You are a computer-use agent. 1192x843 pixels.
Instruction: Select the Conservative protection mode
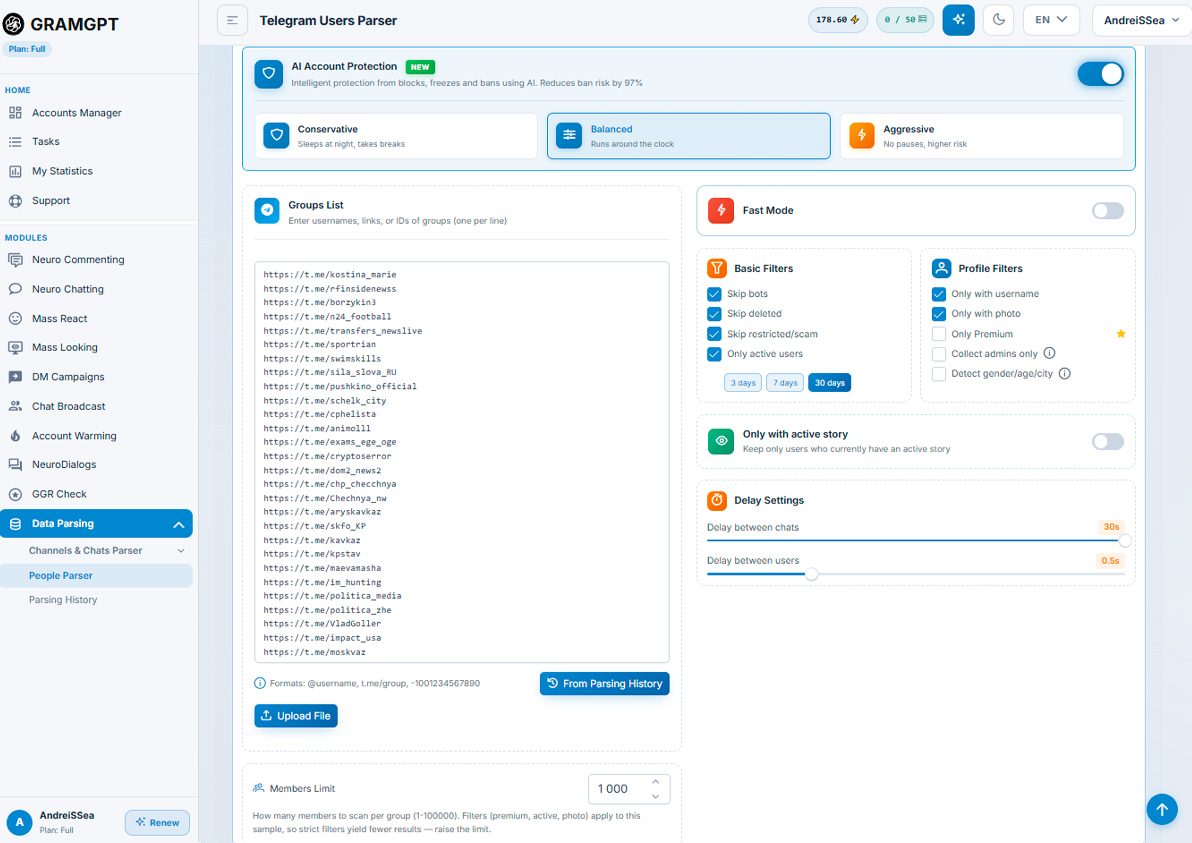pos(396,136)
